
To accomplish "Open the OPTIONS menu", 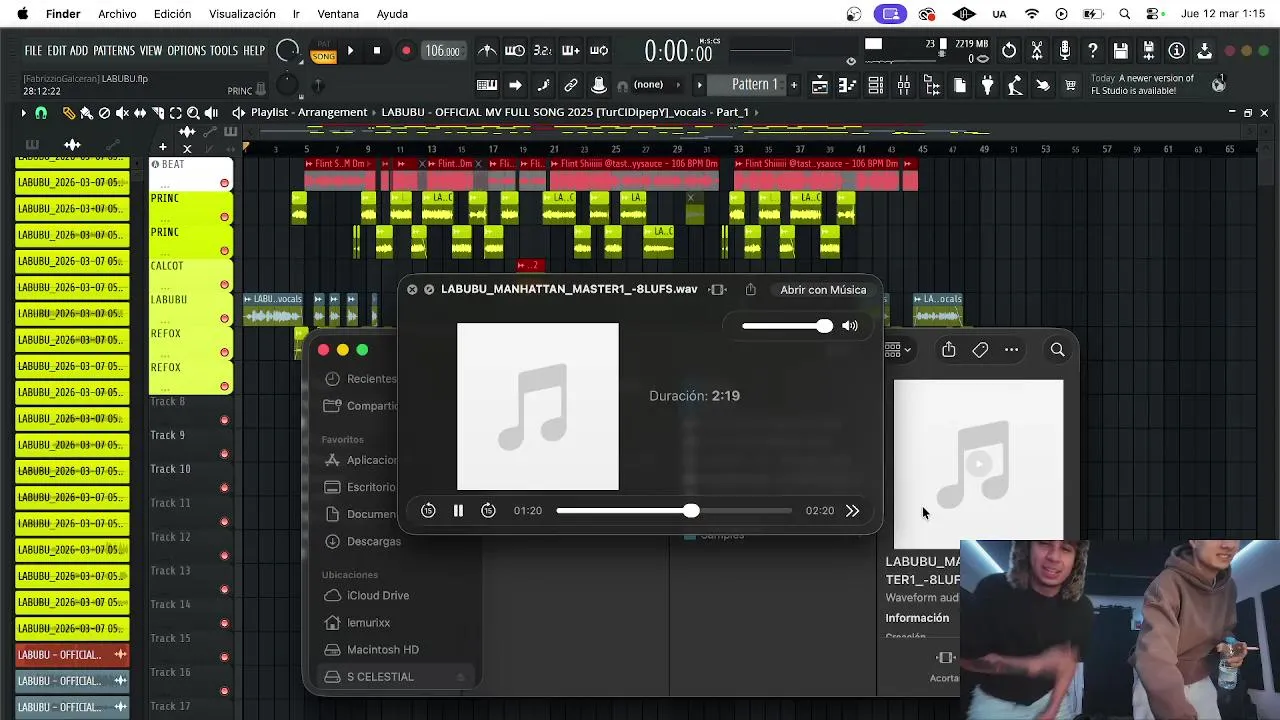I will (186, 51).
